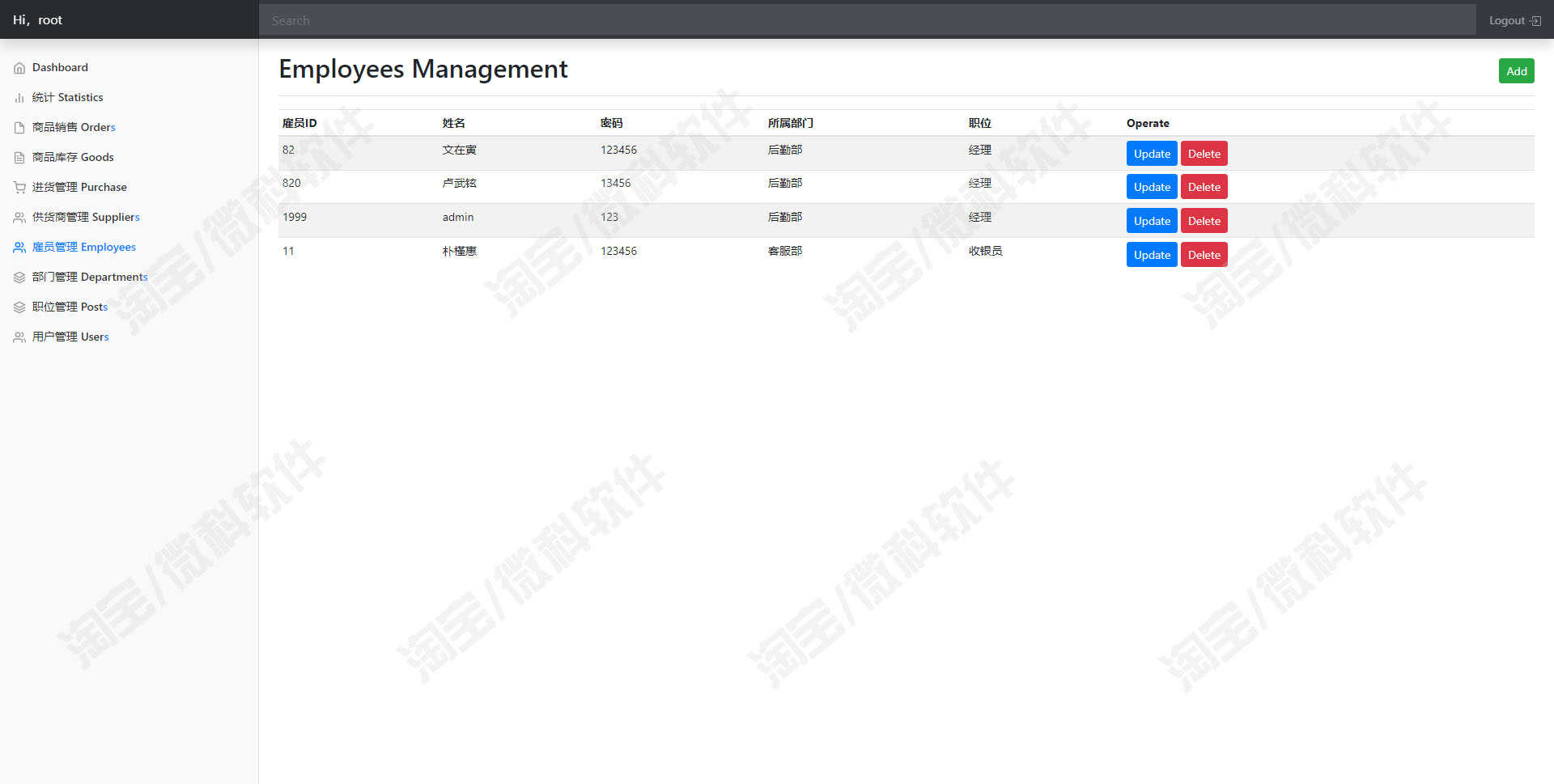
Task: Click the name admin cell
Action: click(x=458, y=218)
